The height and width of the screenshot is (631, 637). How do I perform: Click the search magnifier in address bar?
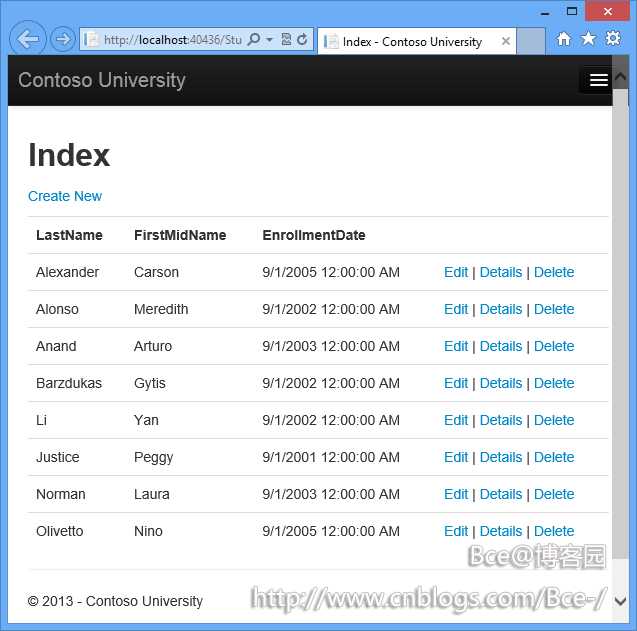click(x=254, y=39)
